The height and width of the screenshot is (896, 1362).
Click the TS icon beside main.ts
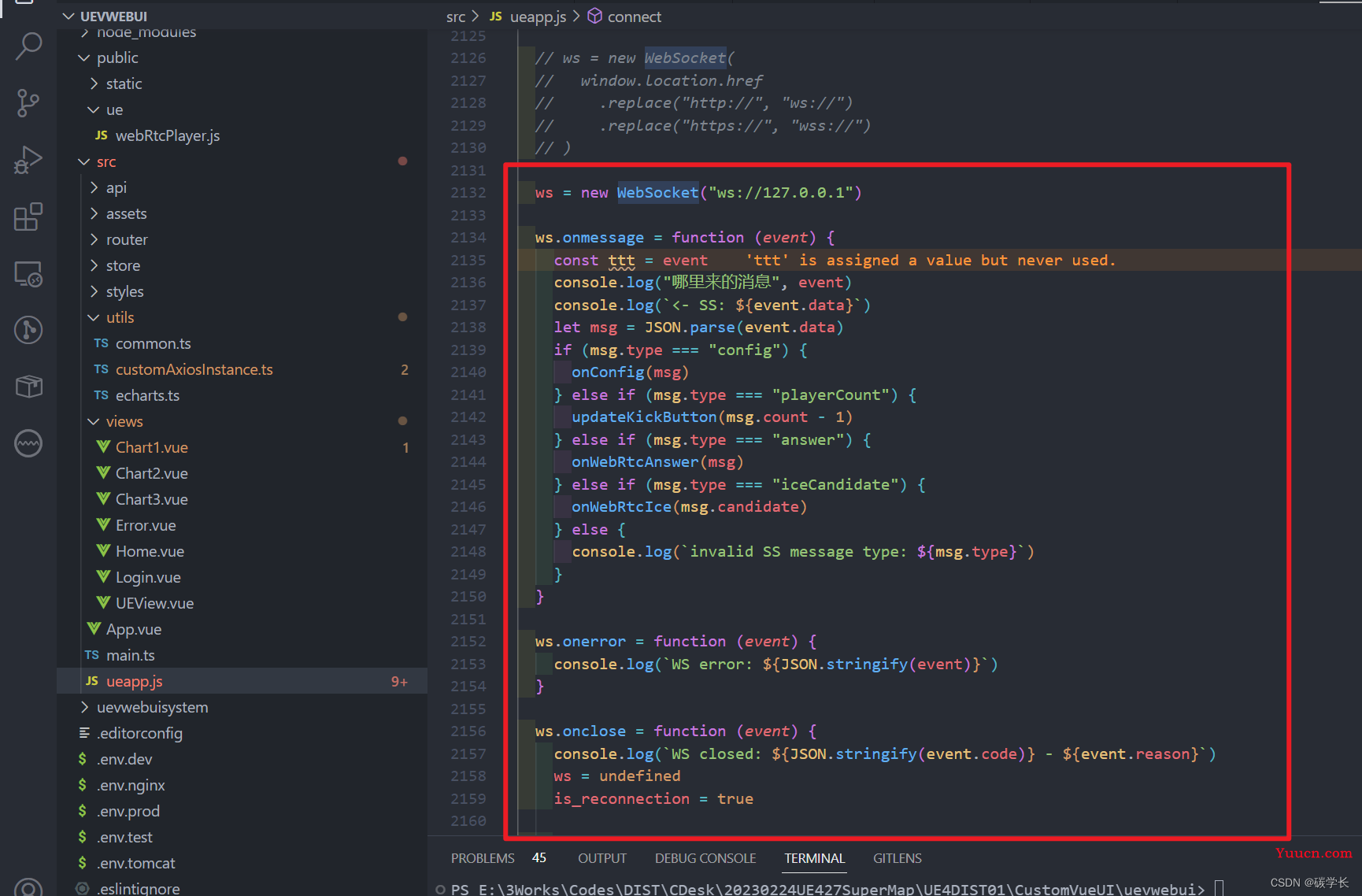(92, 655)
